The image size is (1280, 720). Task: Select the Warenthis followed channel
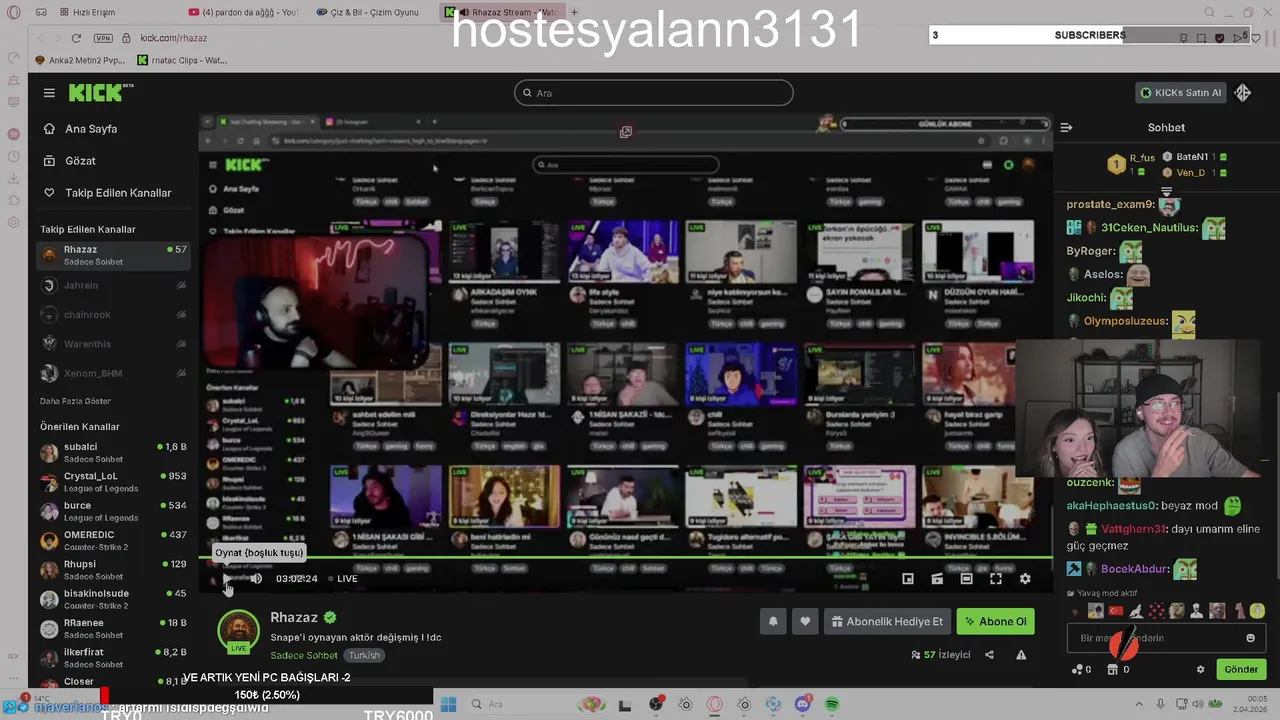pos(113,344)
